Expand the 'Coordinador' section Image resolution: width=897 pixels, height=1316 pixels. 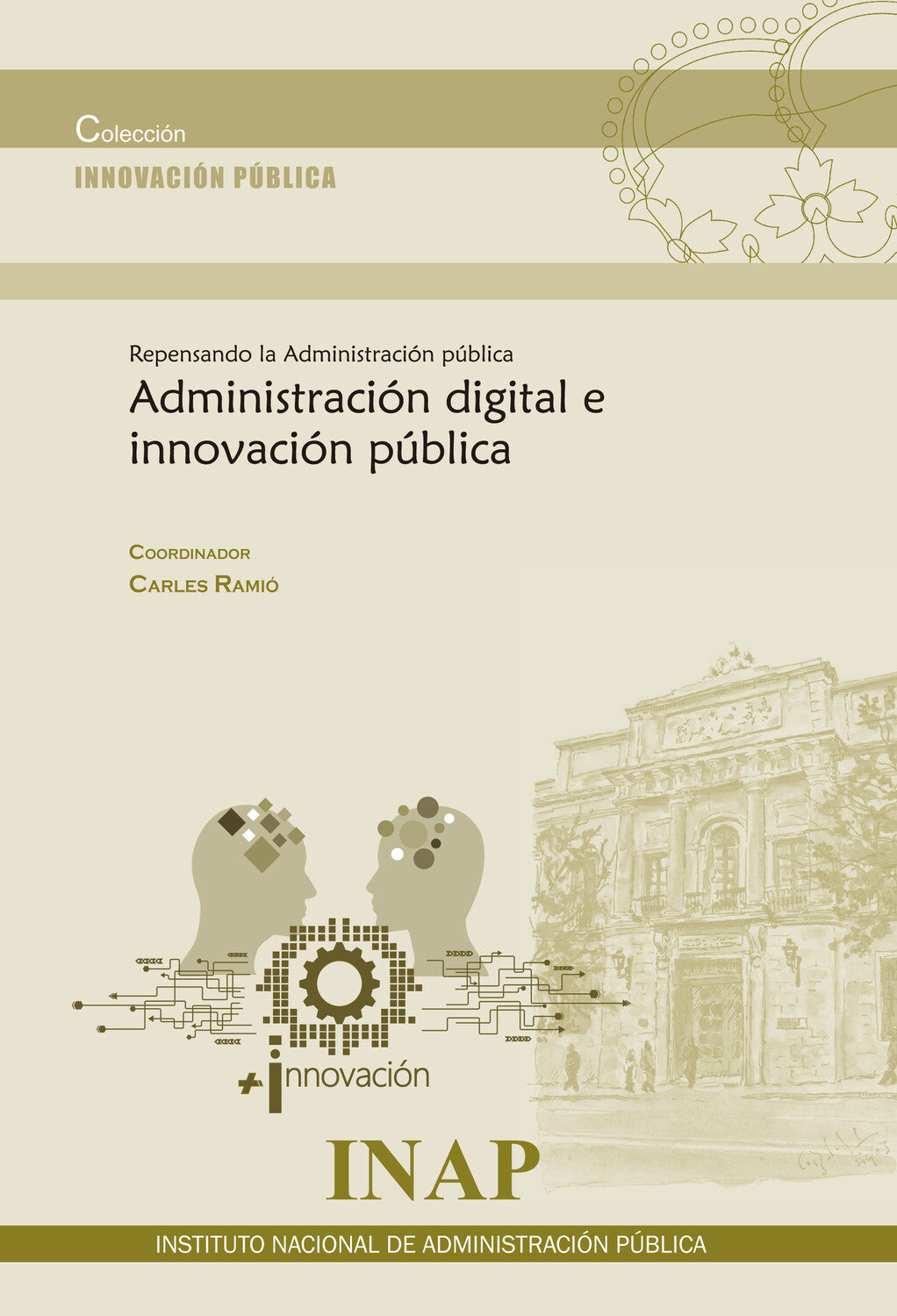pos(190,554)
